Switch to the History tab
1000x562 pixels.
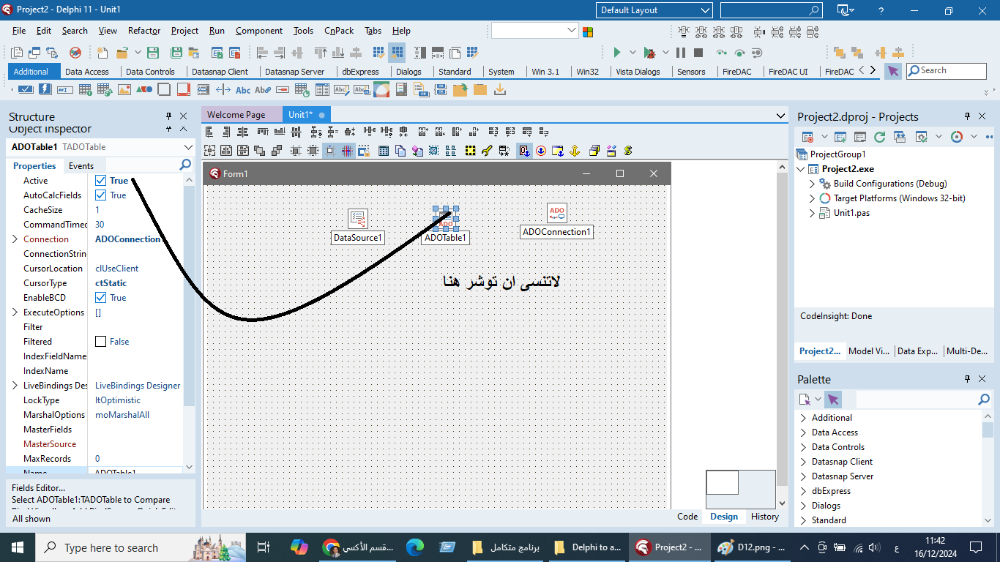764,517
